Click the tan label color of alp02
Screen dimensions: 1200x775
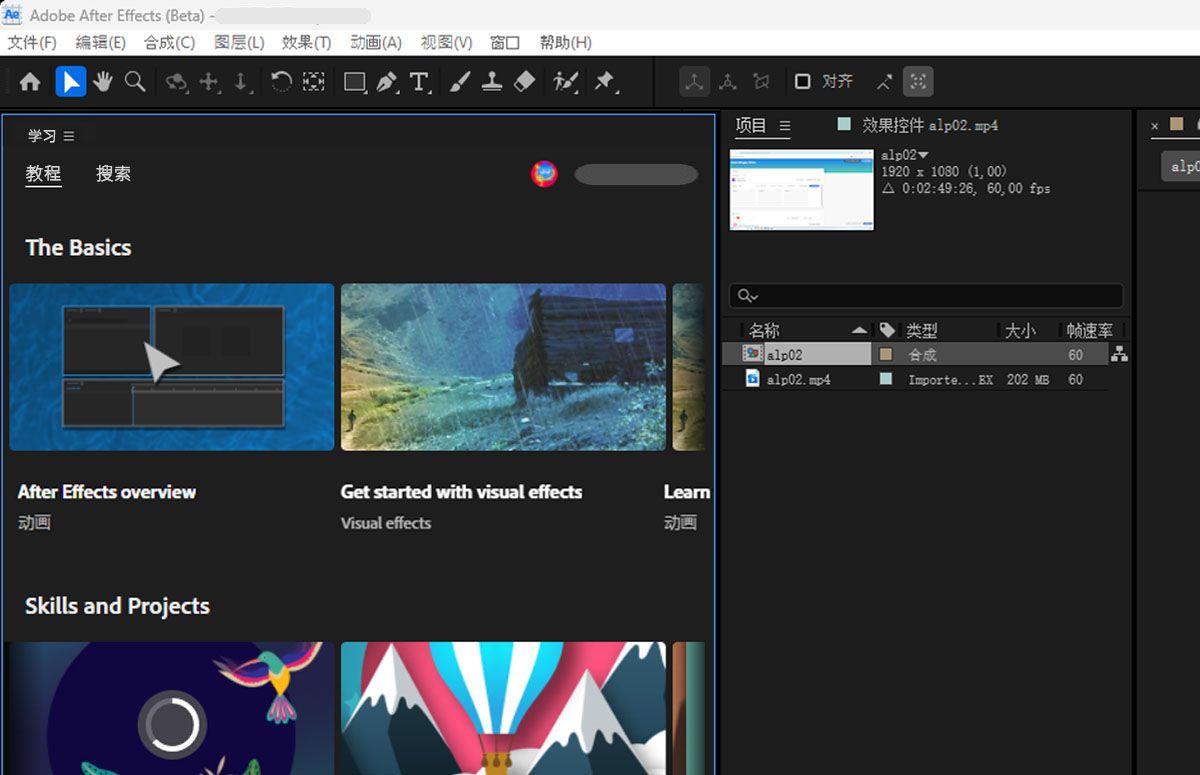[885, 355]
